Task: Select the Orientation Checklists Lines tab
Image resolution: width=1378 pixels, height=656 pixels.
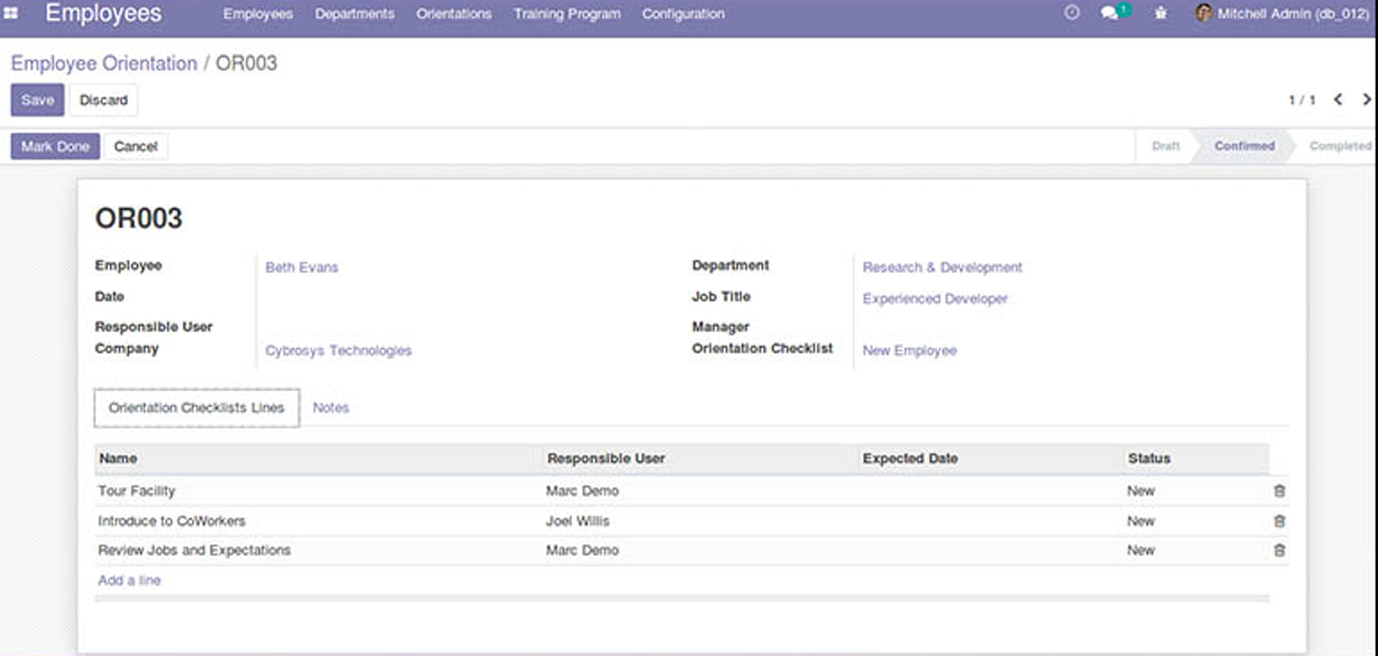Action: point(197,408)
